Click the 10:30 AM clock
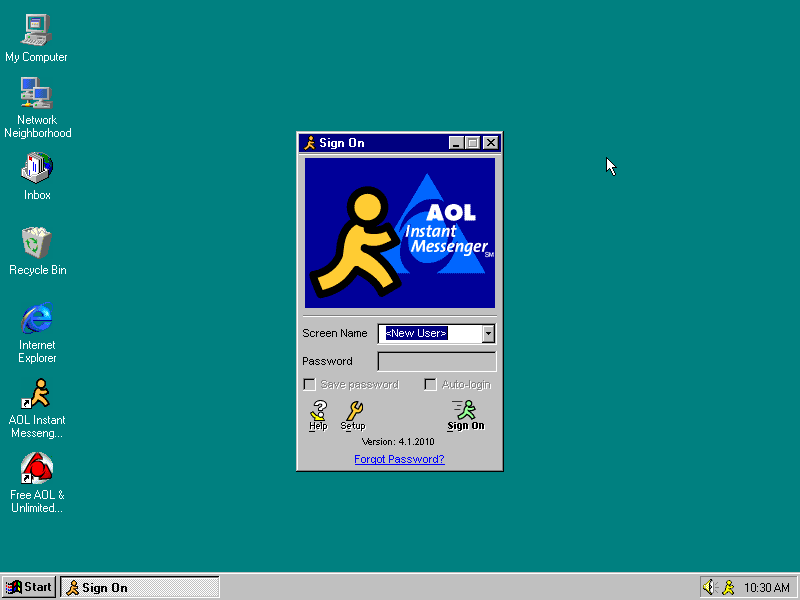Screen dimensions: 800x600 (767, 588)
